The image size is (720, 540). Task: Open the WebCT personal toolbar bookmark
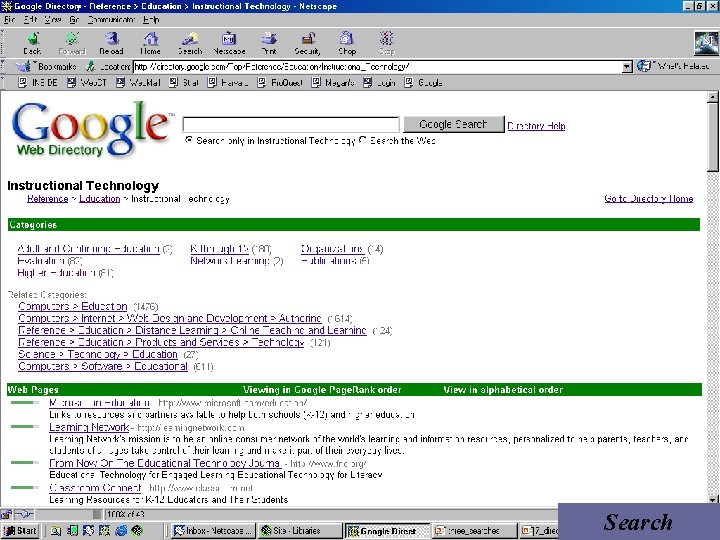(x=87, y=83)
